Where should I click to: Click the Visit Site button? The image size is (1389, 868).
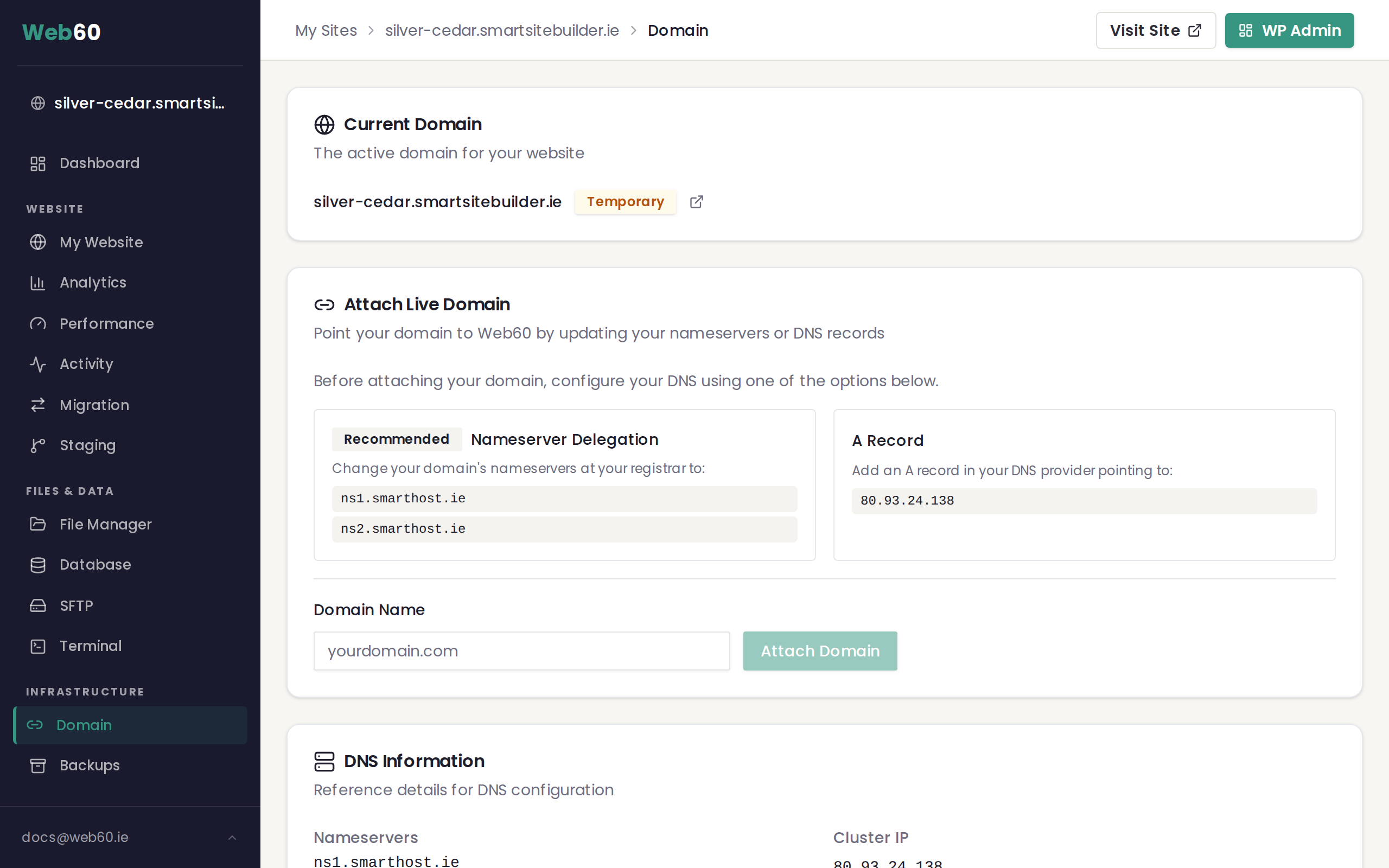pos(1155,30)
